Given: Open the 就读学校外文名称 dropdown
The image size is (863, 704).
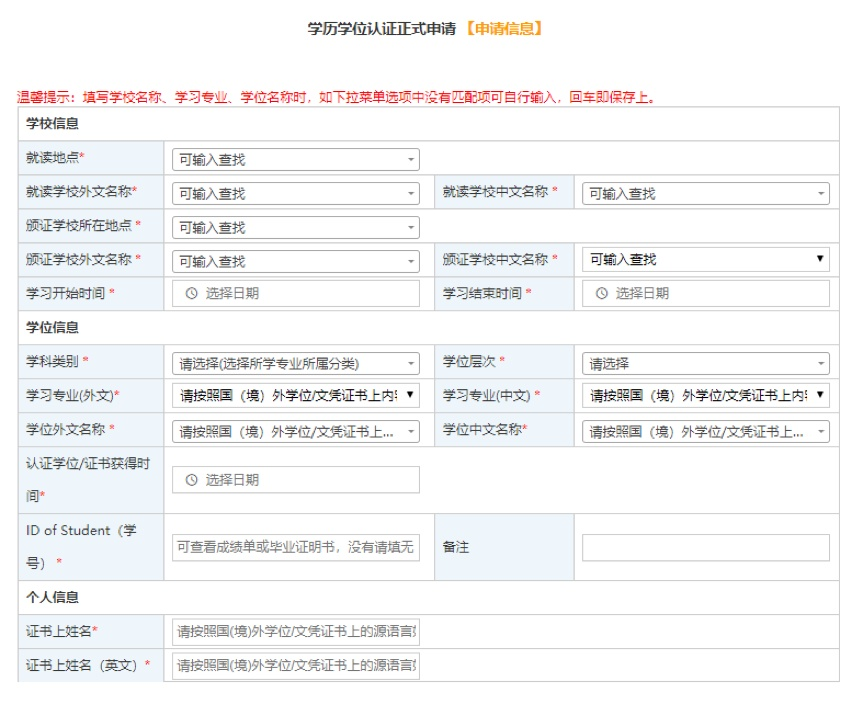Looking at the screenshot, I should (x=296, y=194).
